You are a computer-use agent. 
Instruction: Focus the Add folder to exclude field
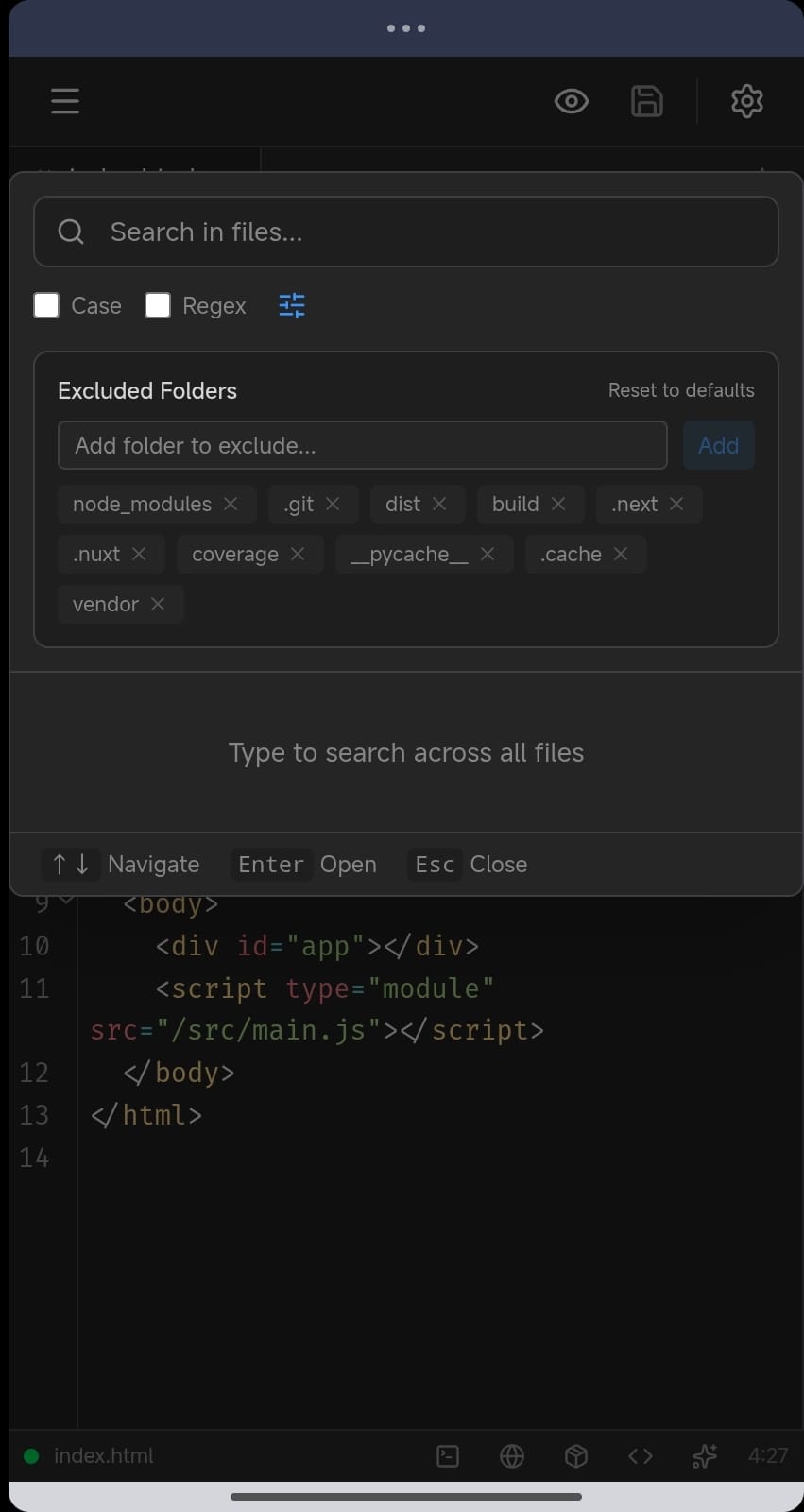363,445
